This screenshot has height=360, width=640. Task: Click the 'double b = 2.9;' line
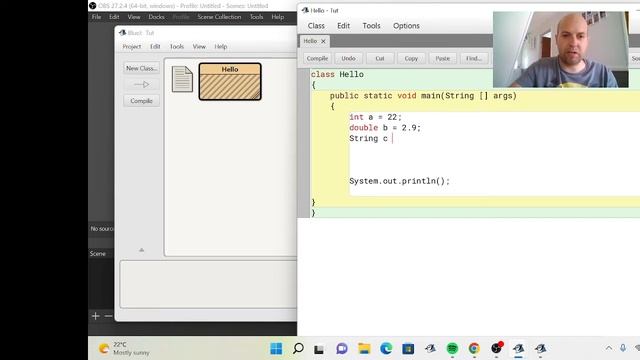click(x=384, y=128)
